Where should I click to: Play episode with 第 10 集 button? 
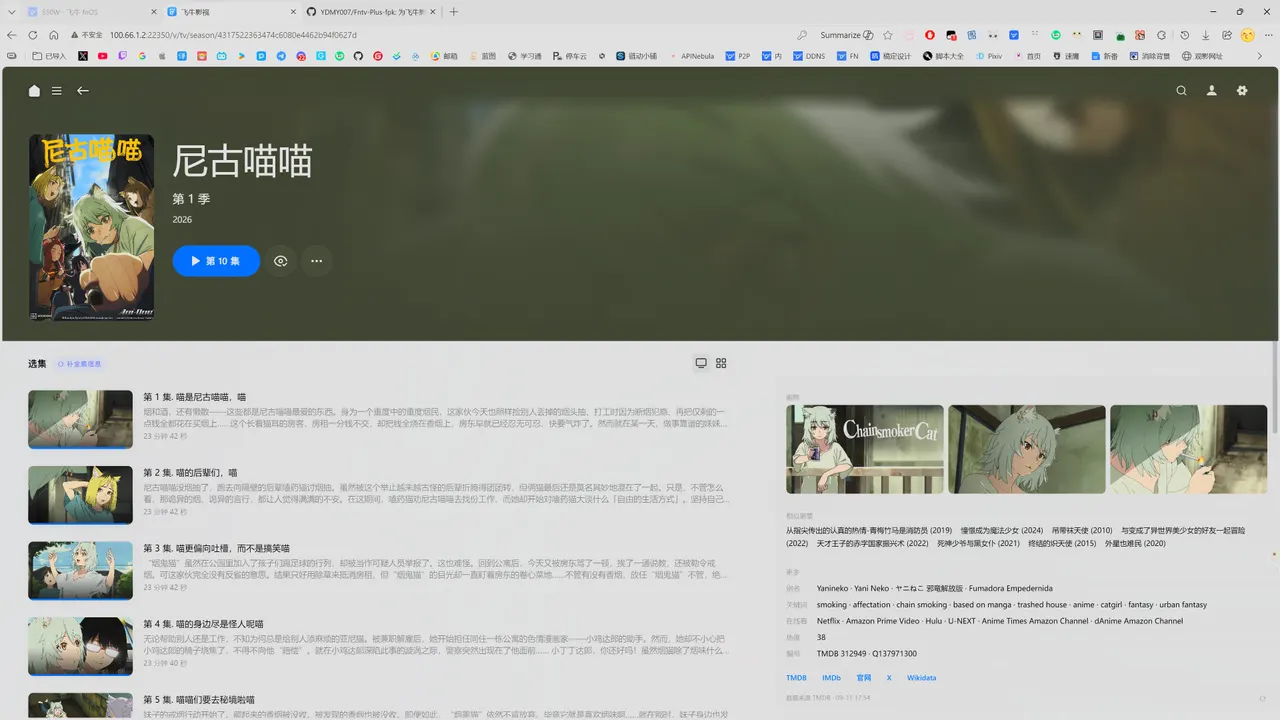216,261
